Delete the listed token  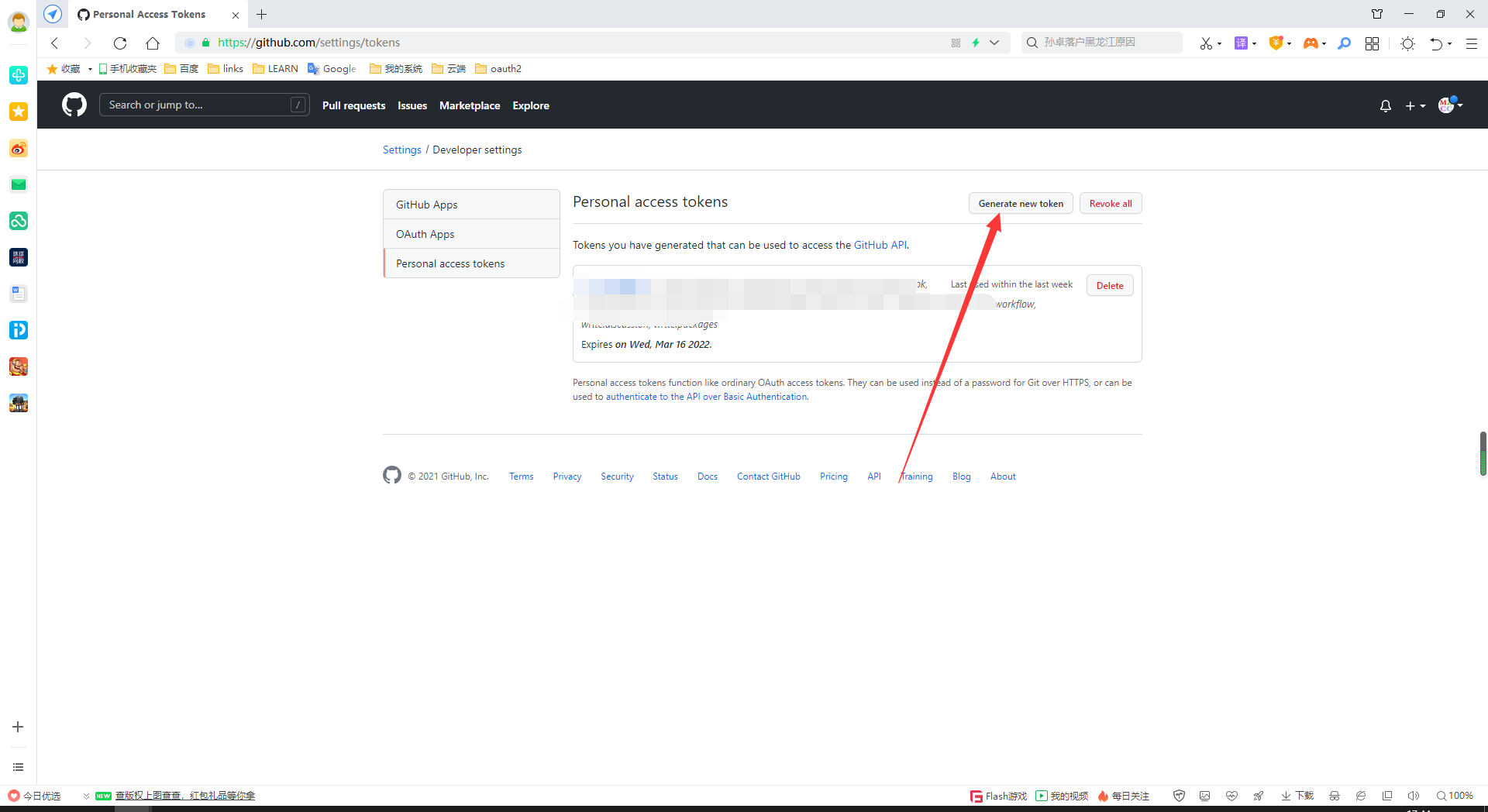click(x=1110, y=286)
